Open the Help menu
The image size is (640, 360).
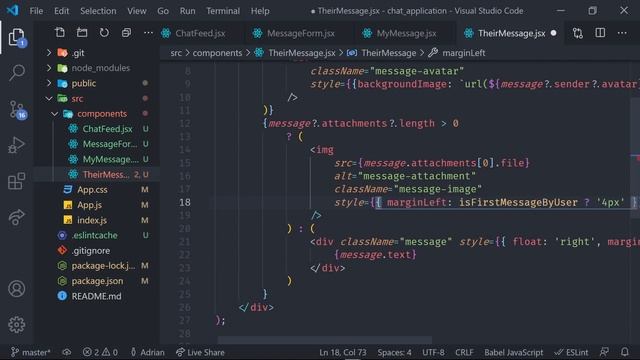pyautogui.click(x=260, y=11)
